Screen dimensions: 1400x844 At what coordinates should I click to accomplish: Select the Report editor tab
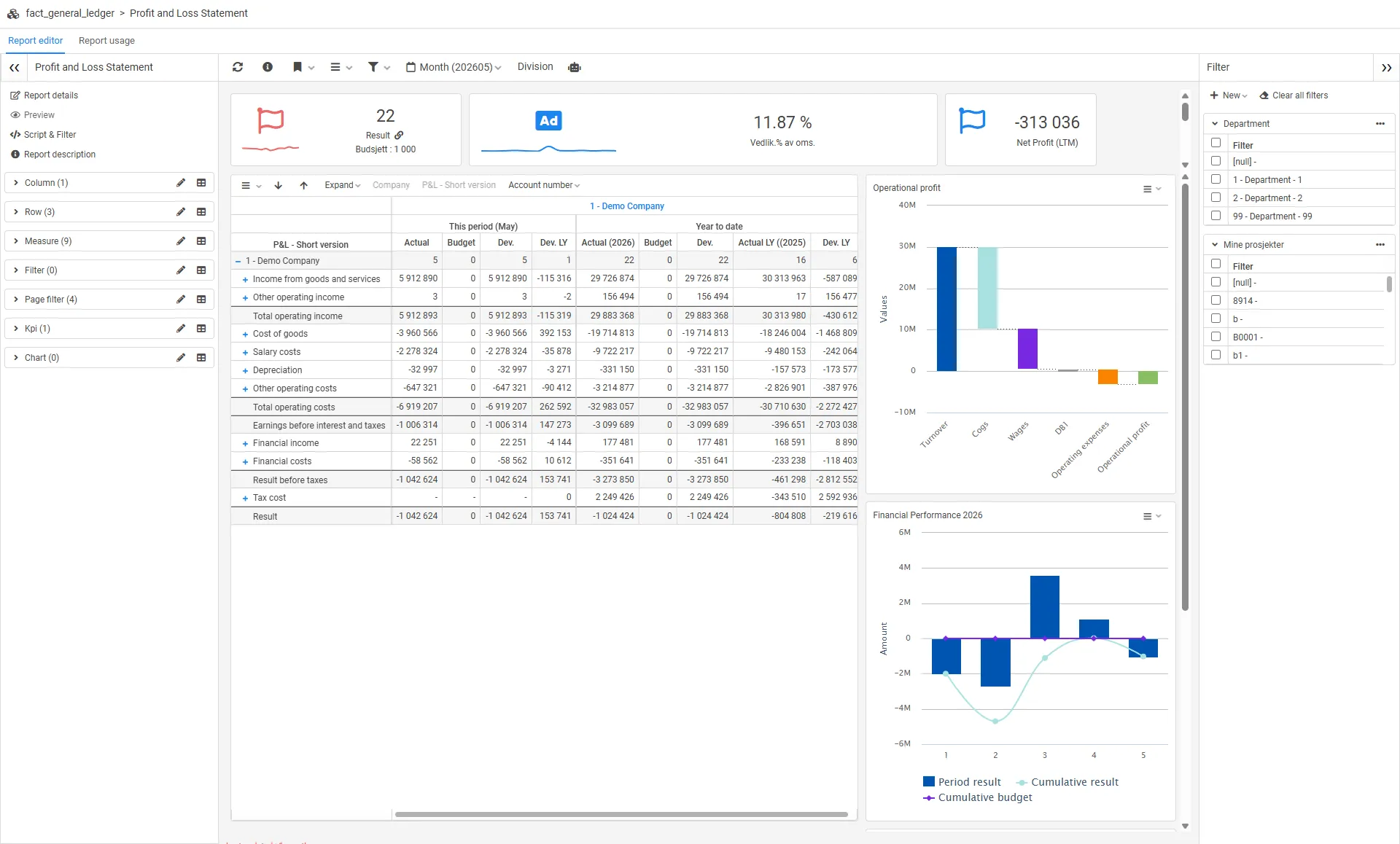click(x=35, y=41)
